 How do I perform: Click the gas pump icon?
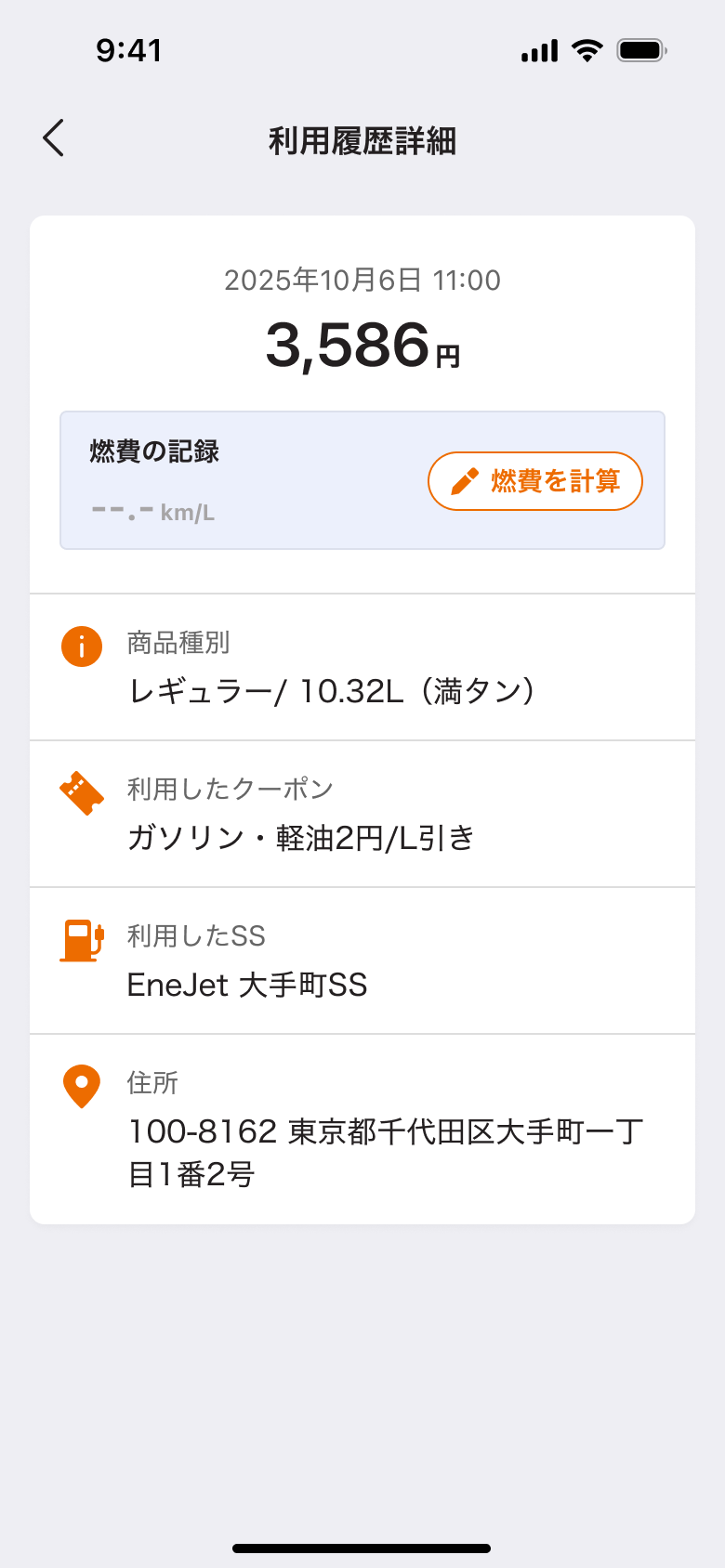pos(82,940)
